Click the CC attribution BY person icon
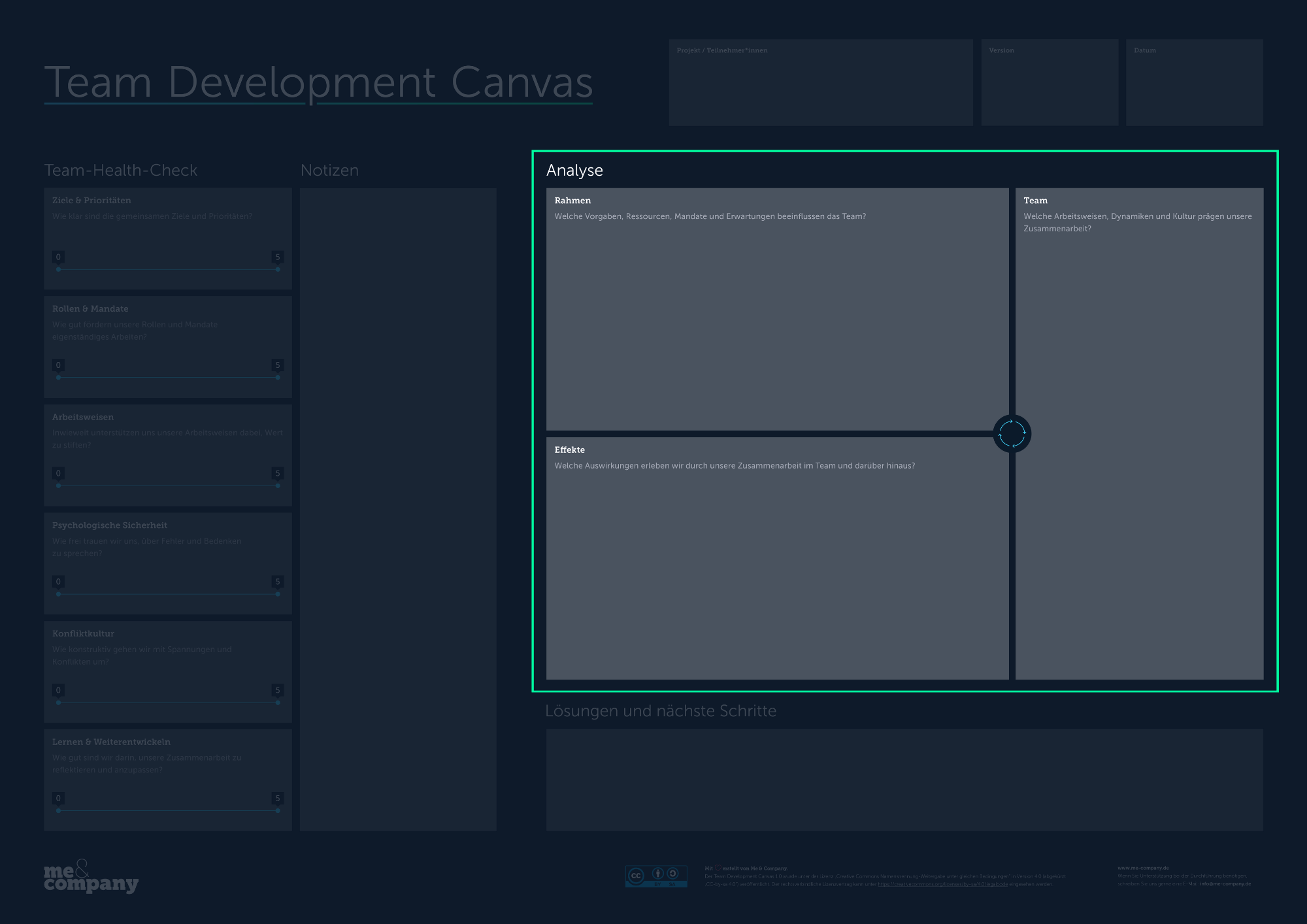Image resolution: width=1307 pixels, height=924 pixels. click(658, 874)
